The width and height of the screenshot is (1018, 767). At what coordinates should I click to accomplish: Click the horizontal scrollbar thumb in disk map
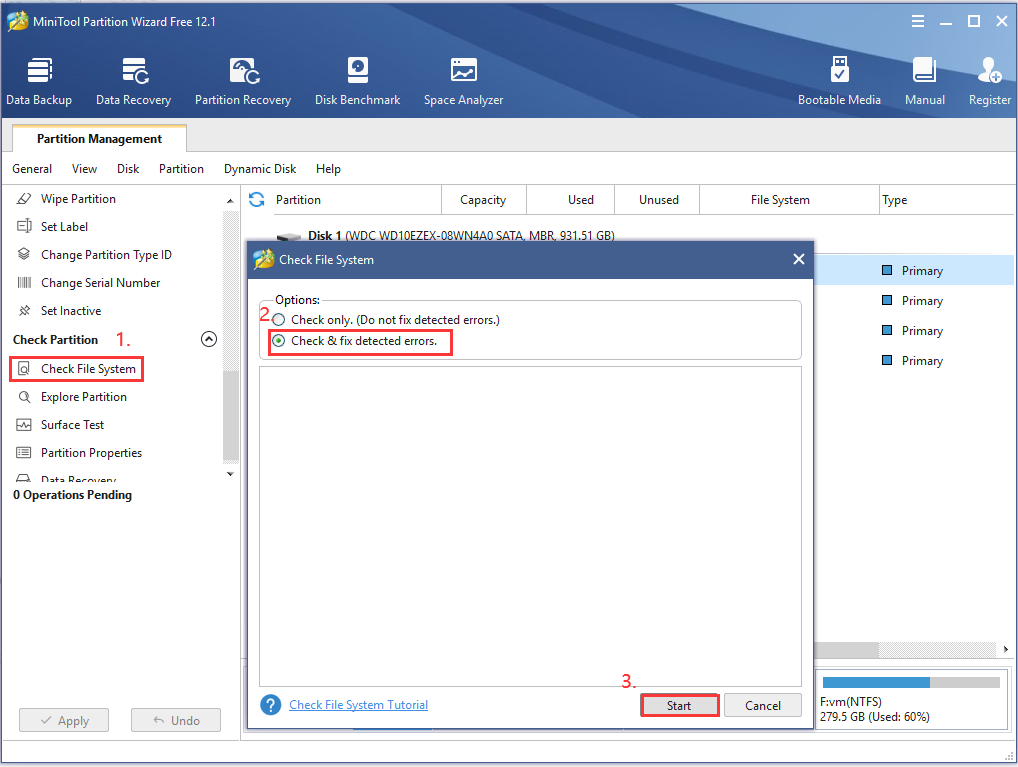coord(846,649)
